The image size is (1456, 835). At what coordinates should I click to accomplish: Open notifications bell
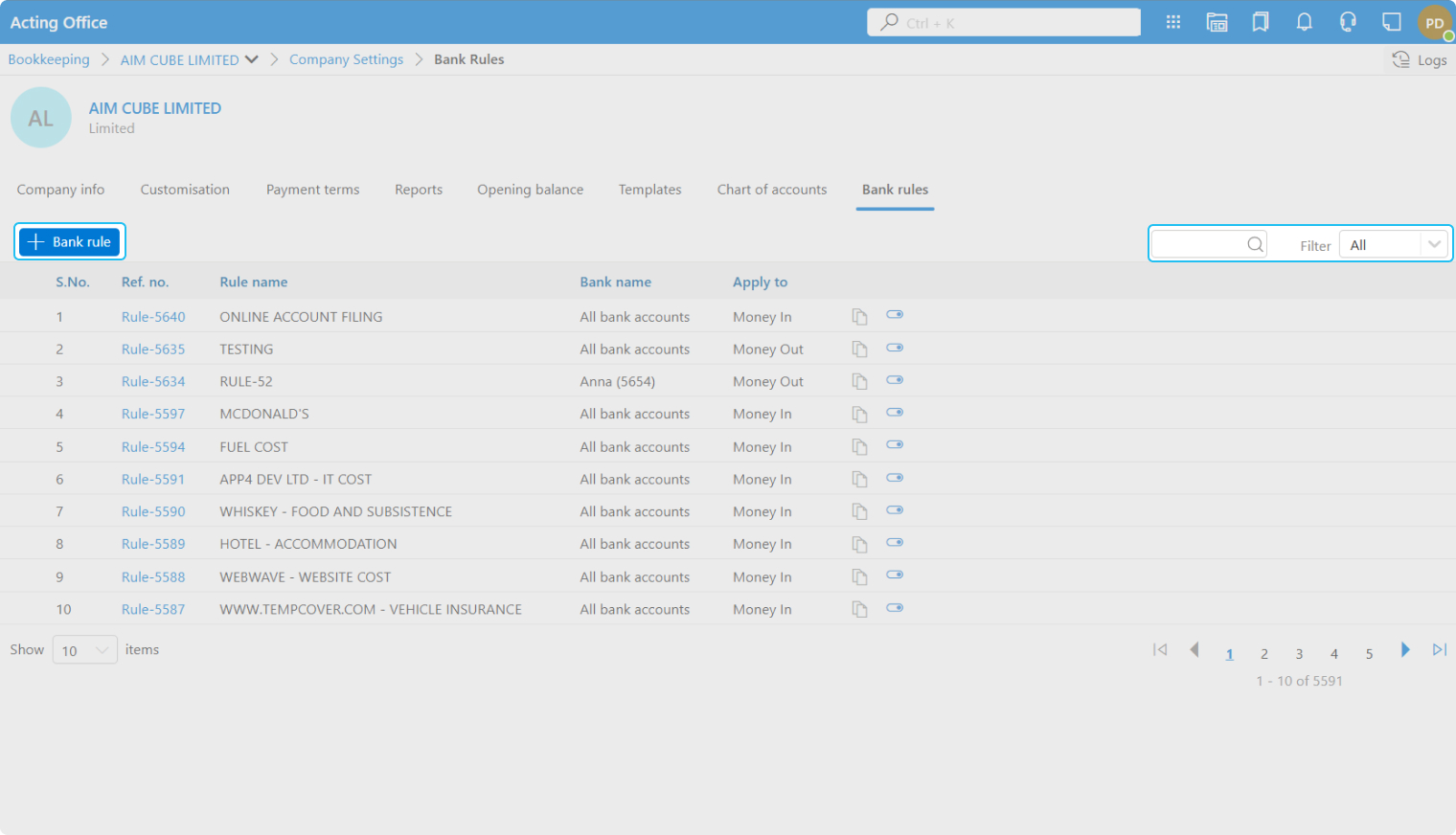1304,22
